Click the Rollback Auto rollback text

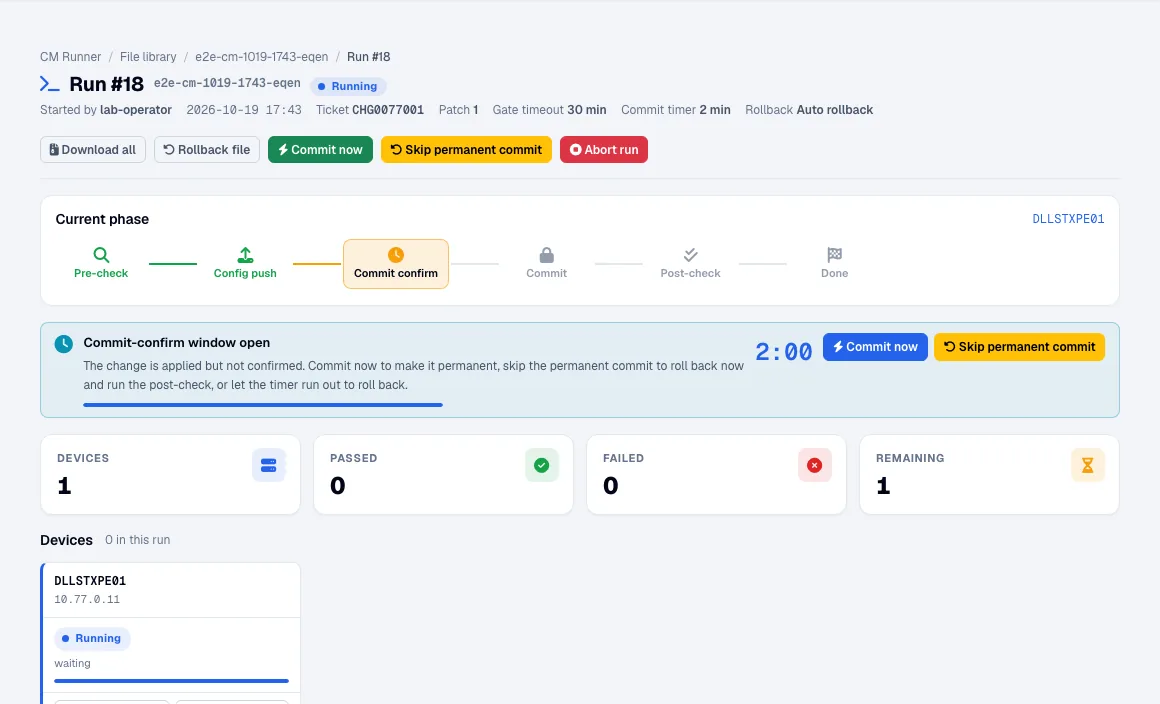pyautogui.click(x=809, y=110)
